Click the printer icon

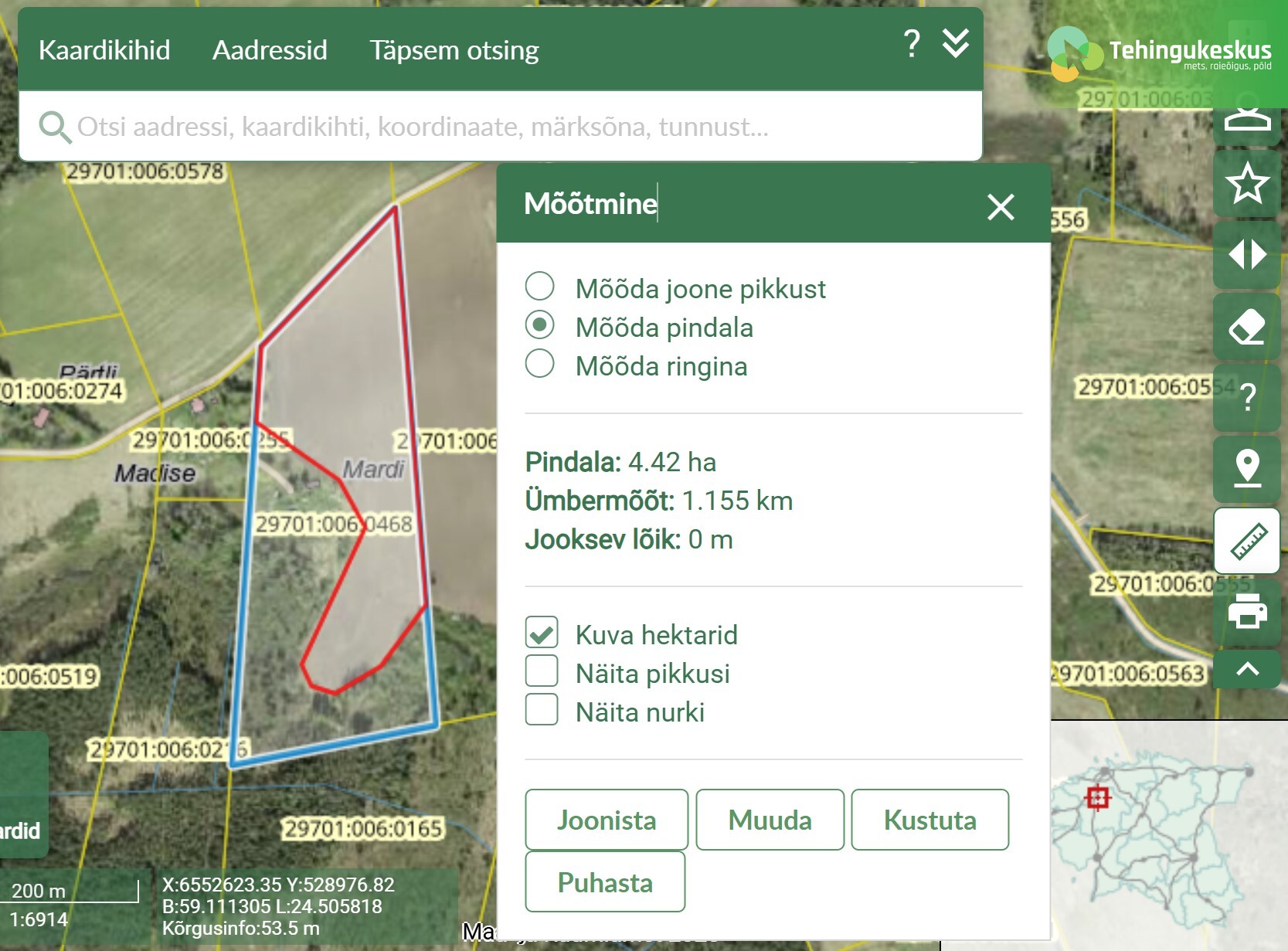[1246, 612]
